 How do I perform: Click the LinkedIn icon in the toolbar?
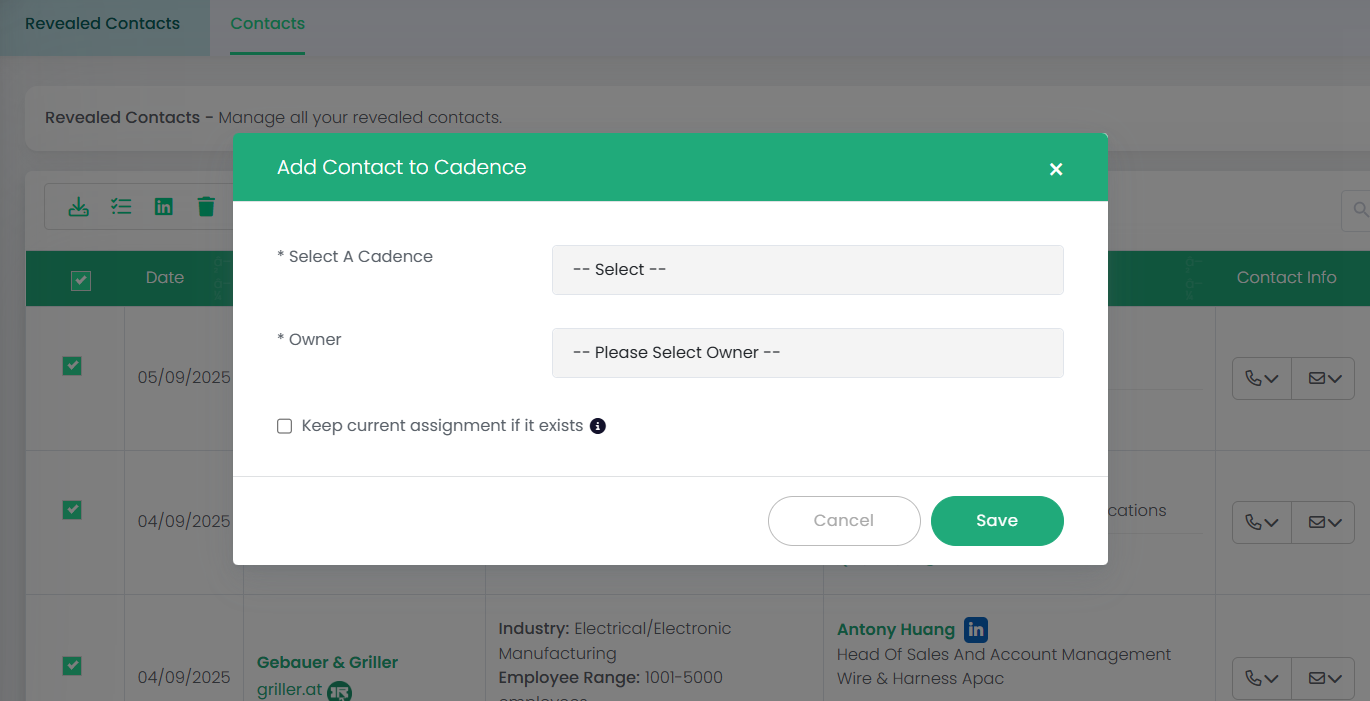click(x=164, y=207)
